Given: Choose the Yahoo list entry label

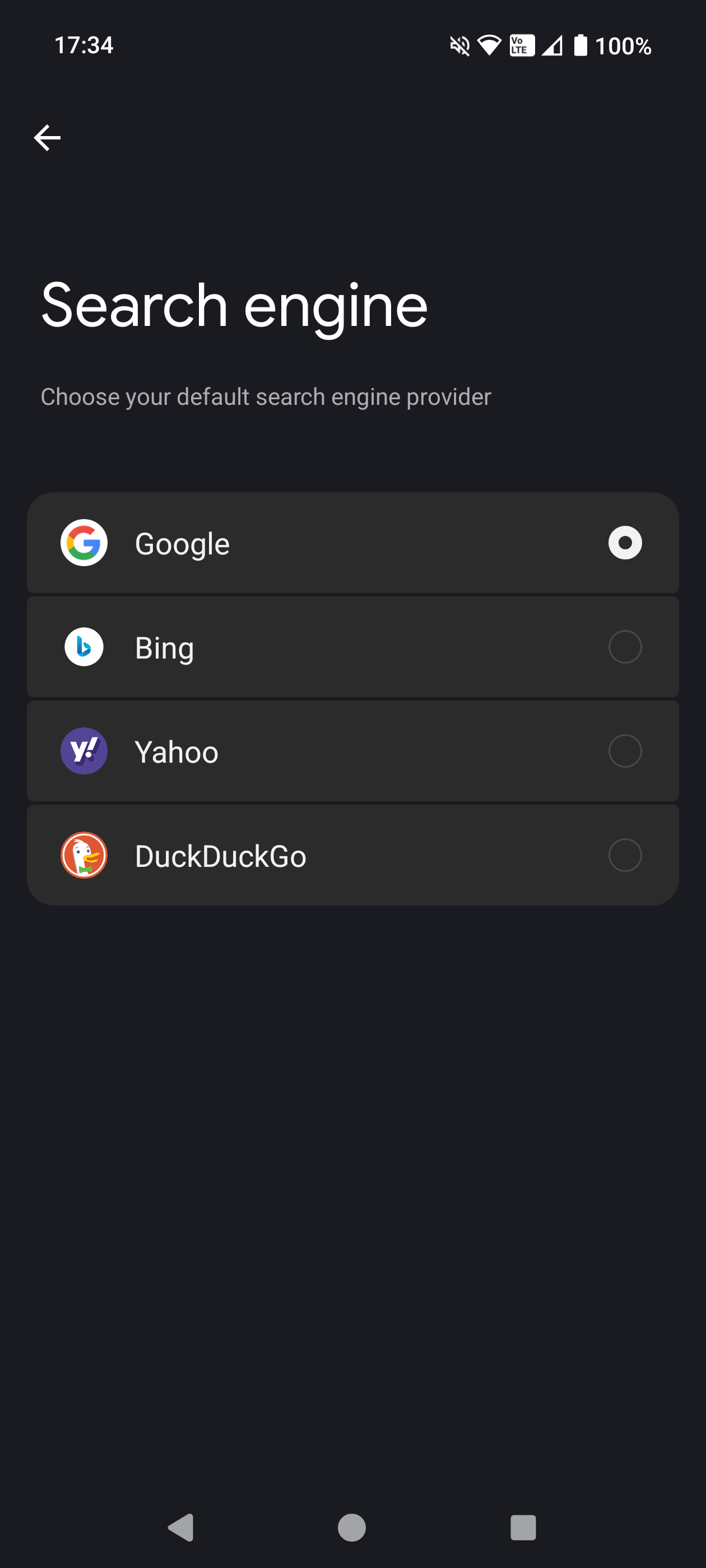Looking at the screenshot, I should [176, 752].
